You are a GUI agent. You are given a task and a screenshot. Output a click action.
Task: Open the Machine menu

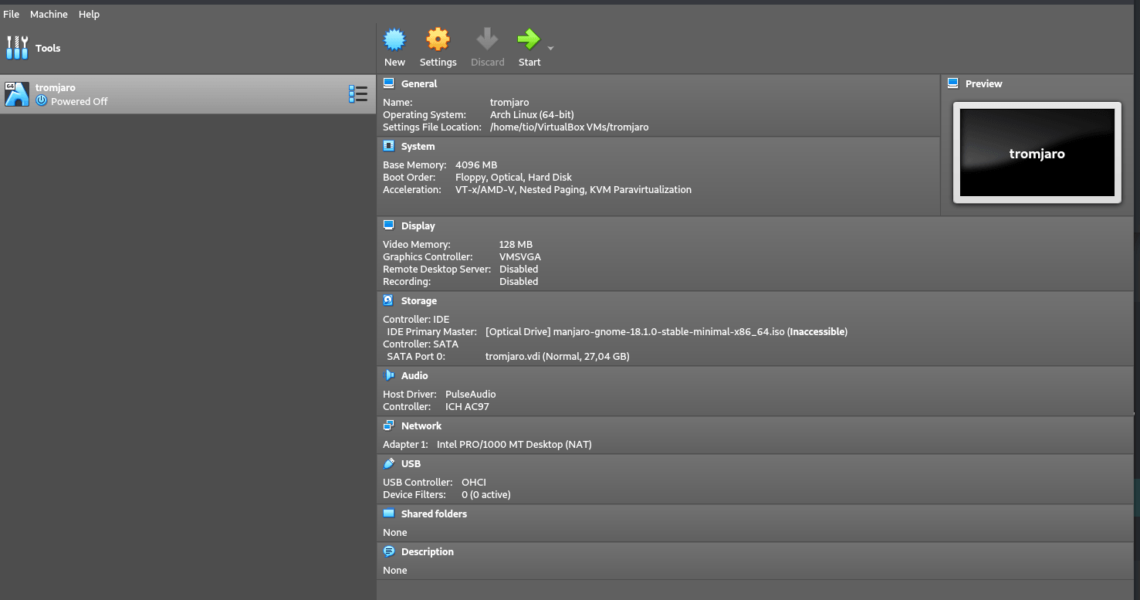(49, 14)
